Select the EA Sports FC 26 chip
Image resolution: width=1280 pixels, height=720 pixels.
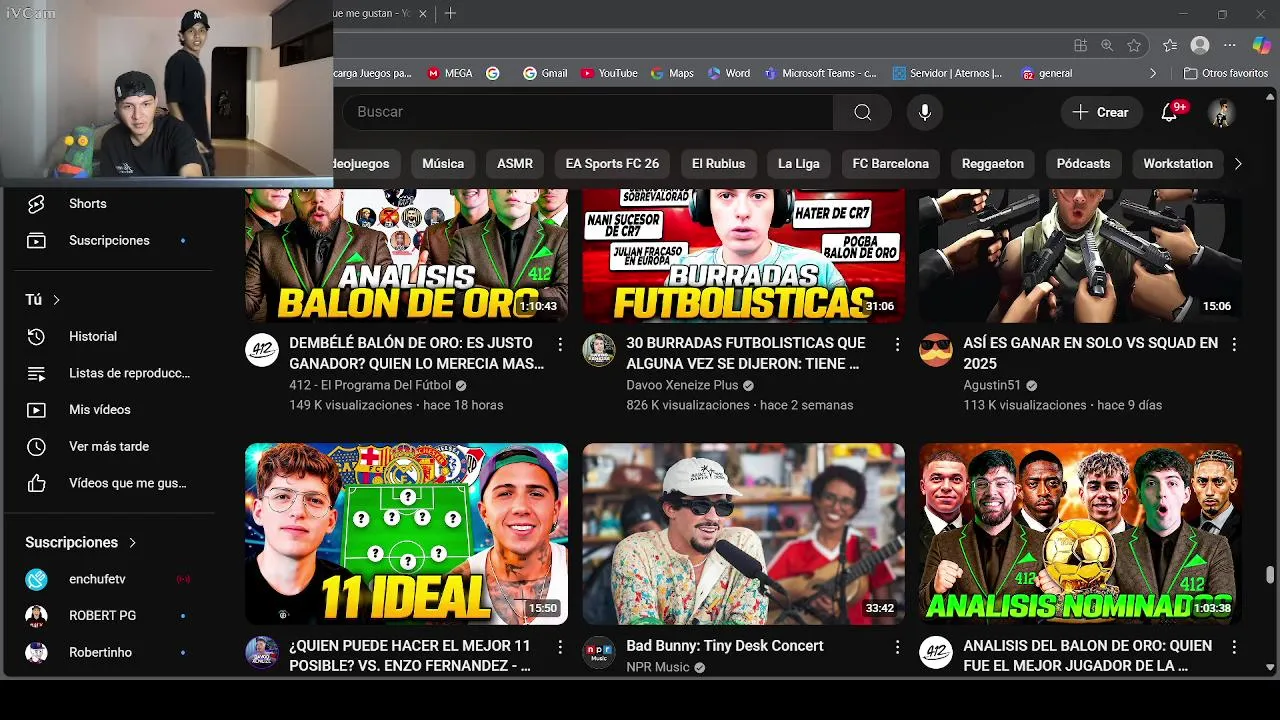(612, 164)
